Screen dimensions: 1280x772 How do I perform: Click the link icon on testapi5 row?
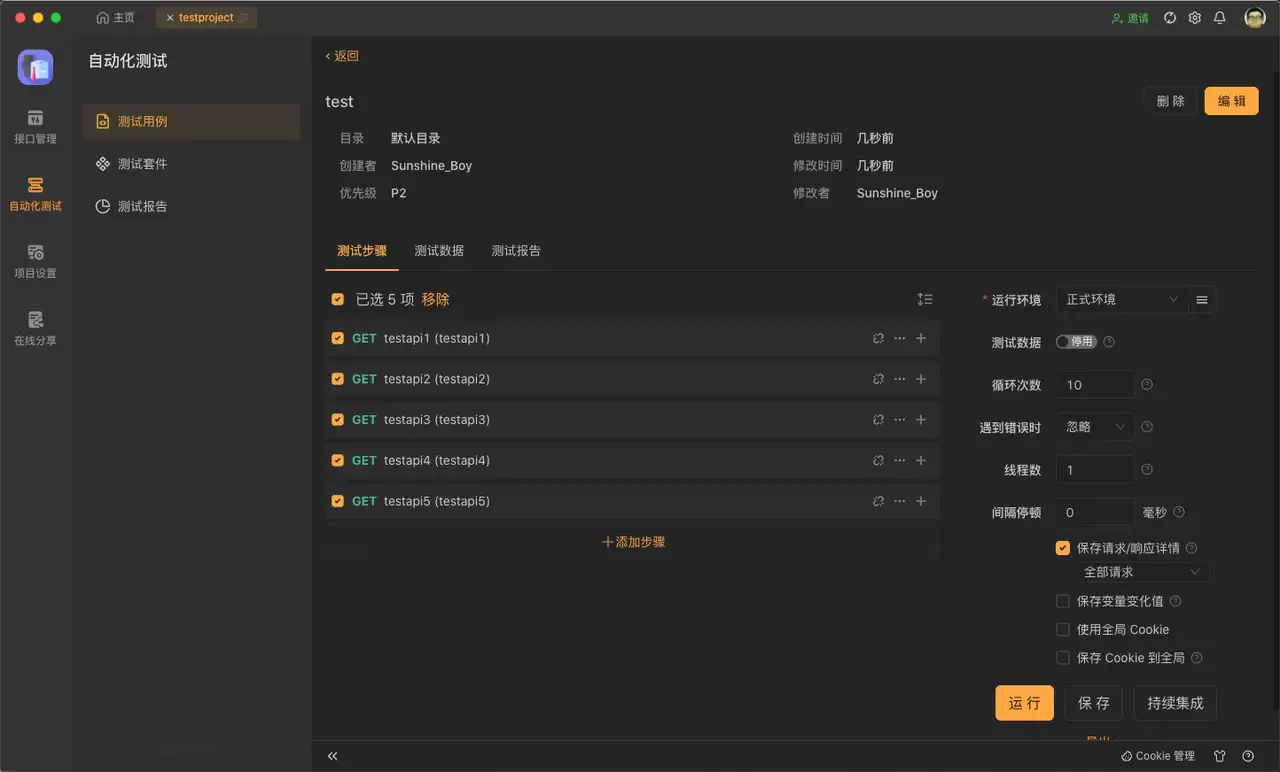pyautogui.click(x=878, y=501)
